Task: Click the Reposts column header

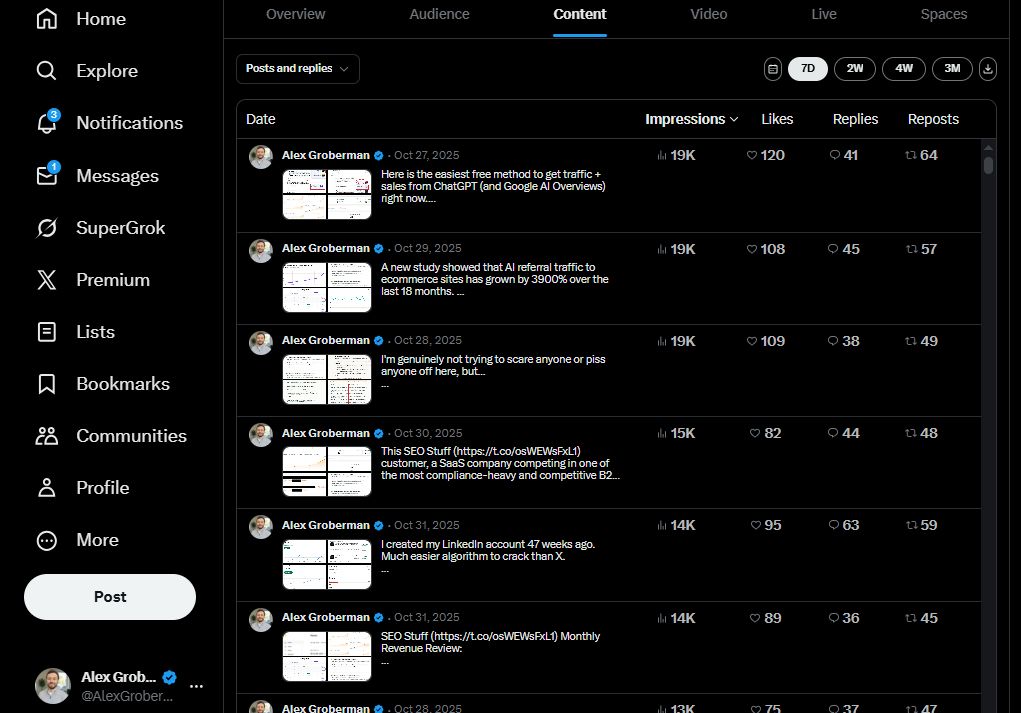Action: 933,119
